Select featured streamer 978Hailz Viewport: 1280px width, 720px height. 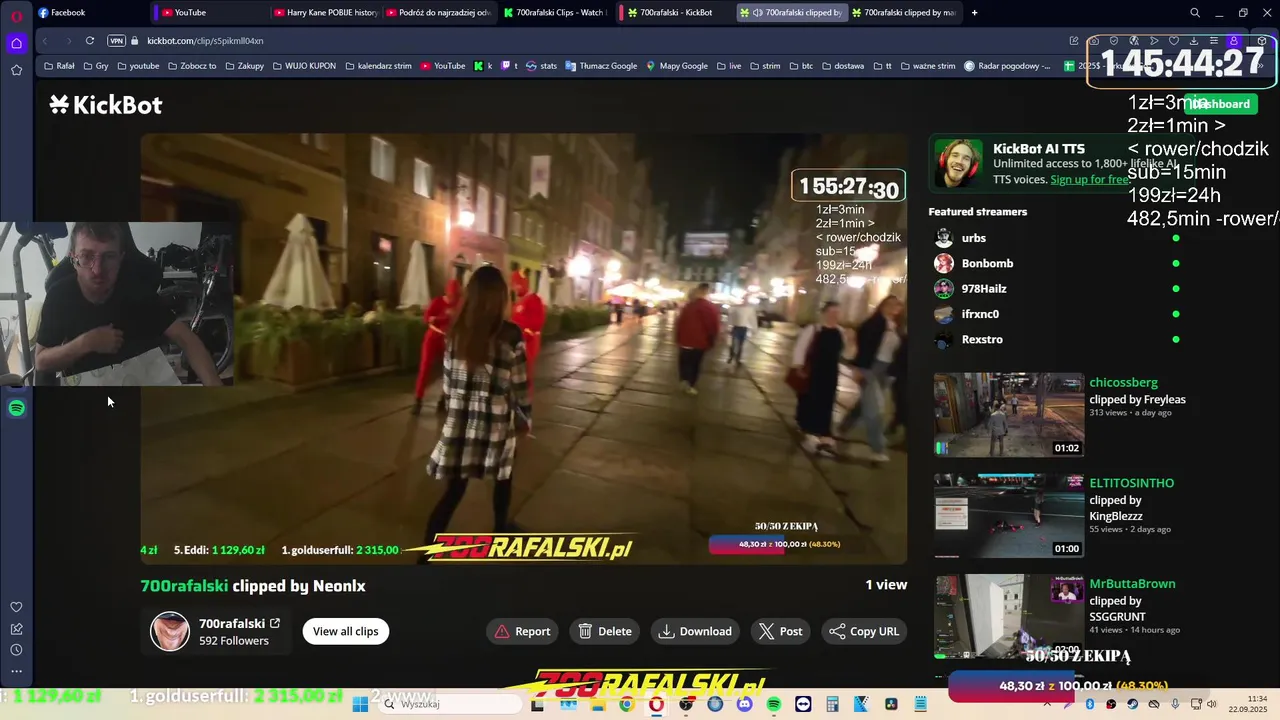pyautogui.click(x=984, y=288)
